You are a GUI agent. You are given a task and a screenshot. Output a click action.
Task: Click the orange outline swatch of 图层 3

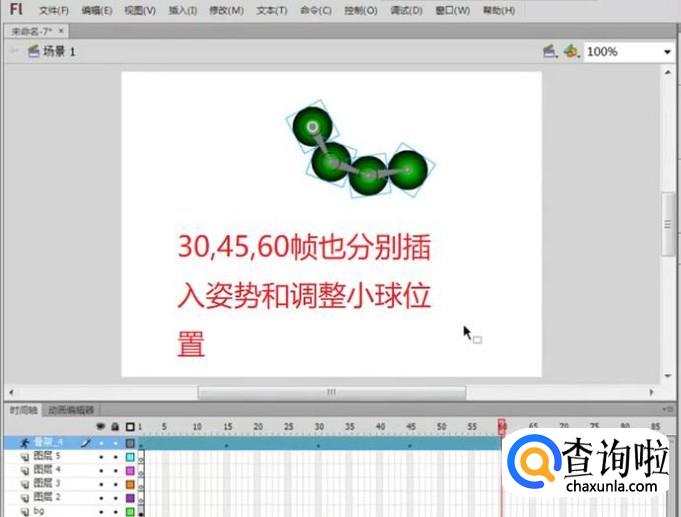point(130,484)
